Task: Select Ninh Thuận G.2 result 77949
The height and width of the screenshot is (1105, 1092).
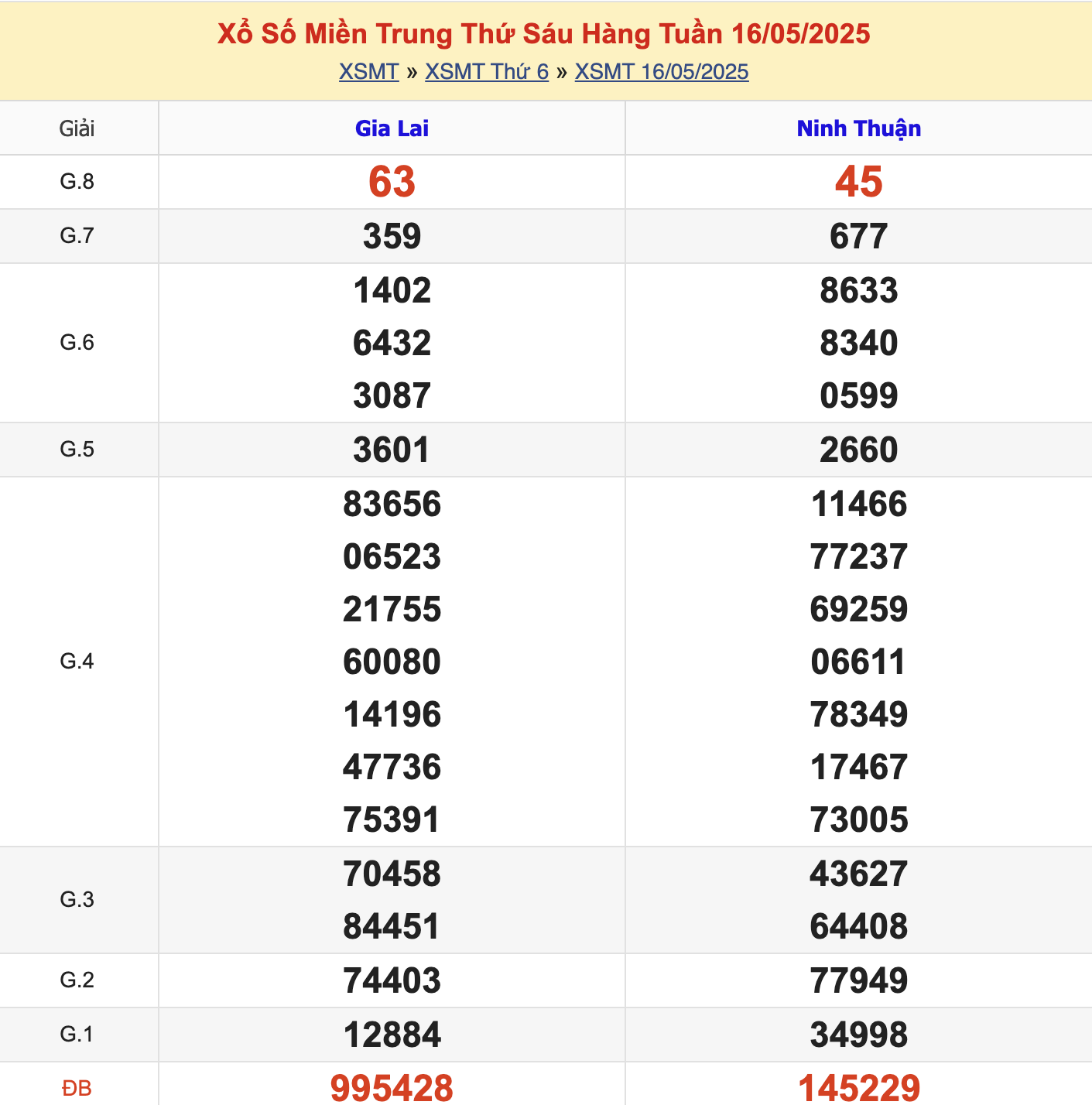Action: pyautogui.click(x=859, y=980)
